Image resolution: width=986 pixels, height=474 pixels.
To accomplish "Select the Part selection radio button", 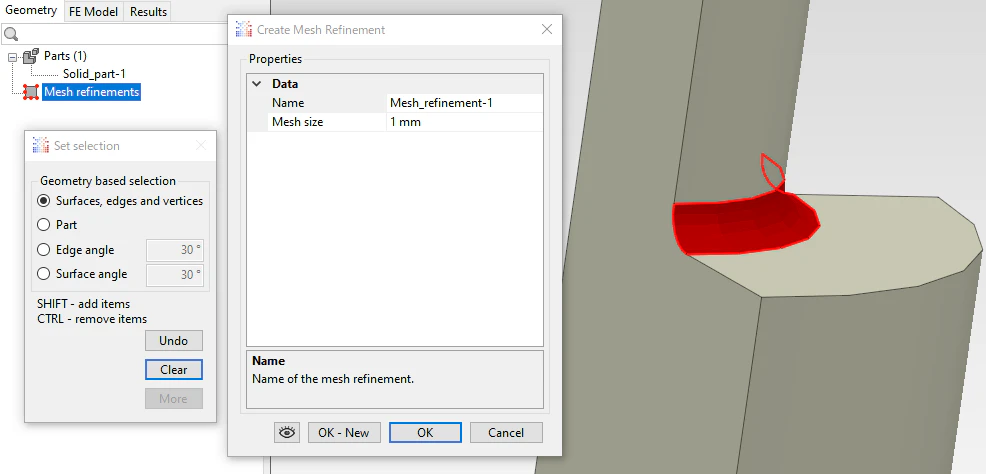I will click(43, 224).
